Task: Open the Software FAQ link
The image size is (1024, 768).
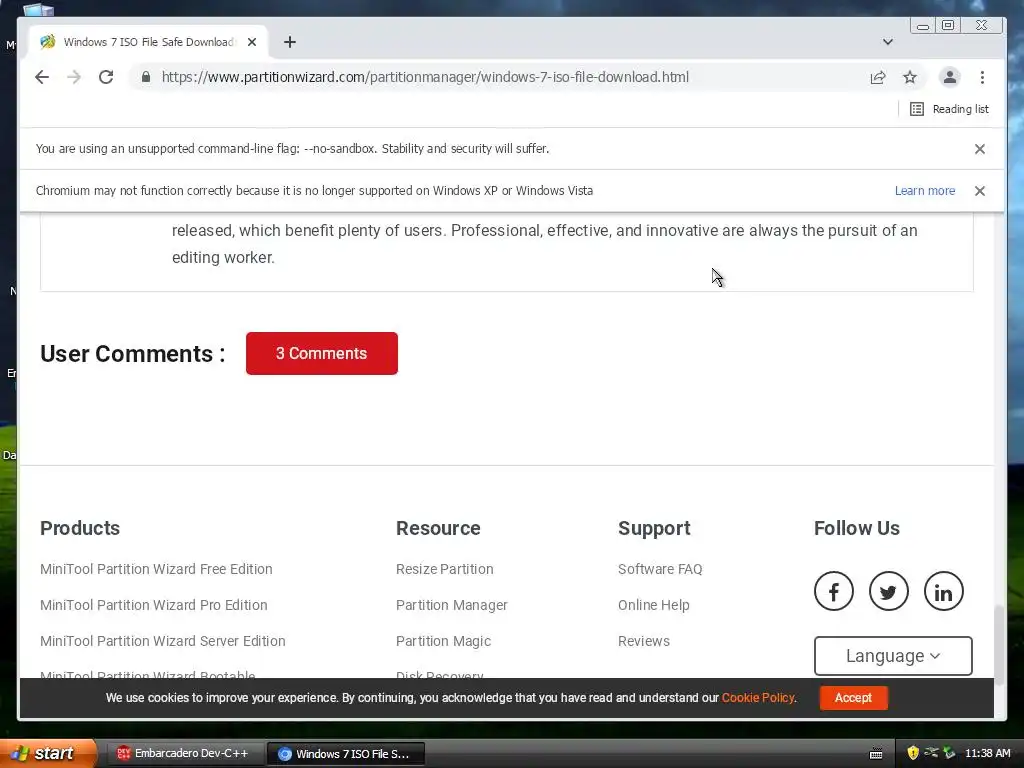Action: coord(660,569)
